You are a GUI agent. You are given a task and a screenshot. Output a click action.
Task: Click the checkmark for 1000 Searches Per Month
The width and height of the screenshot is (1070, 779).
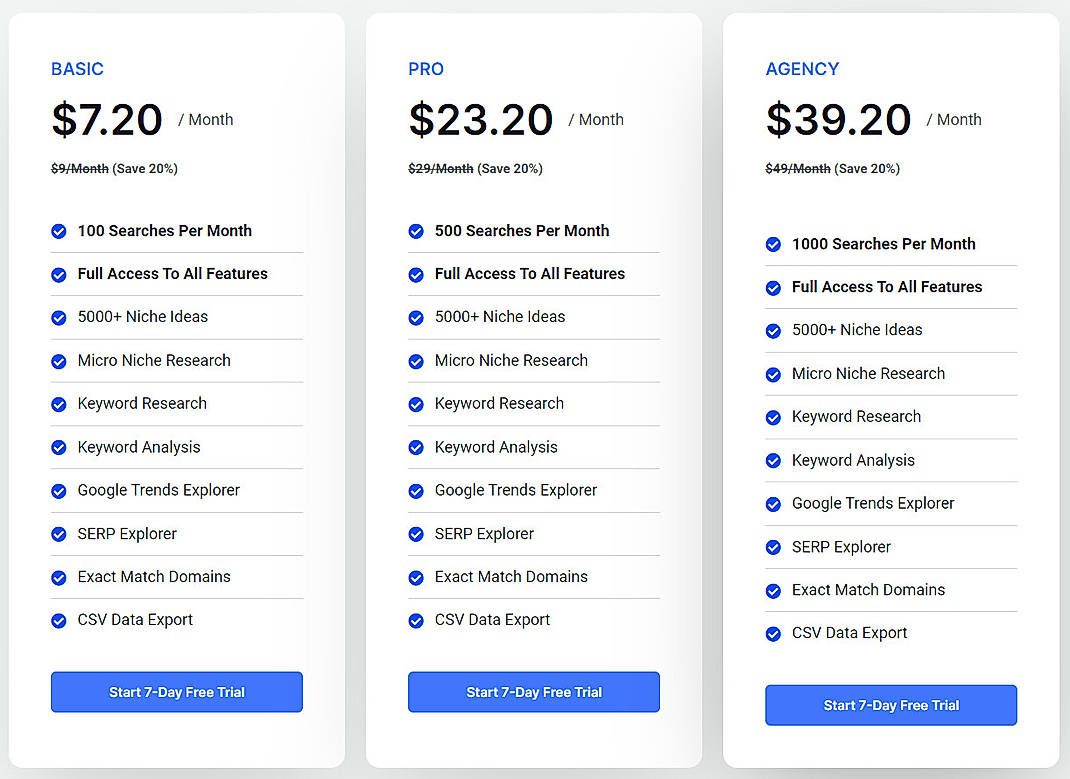point(773,244)
